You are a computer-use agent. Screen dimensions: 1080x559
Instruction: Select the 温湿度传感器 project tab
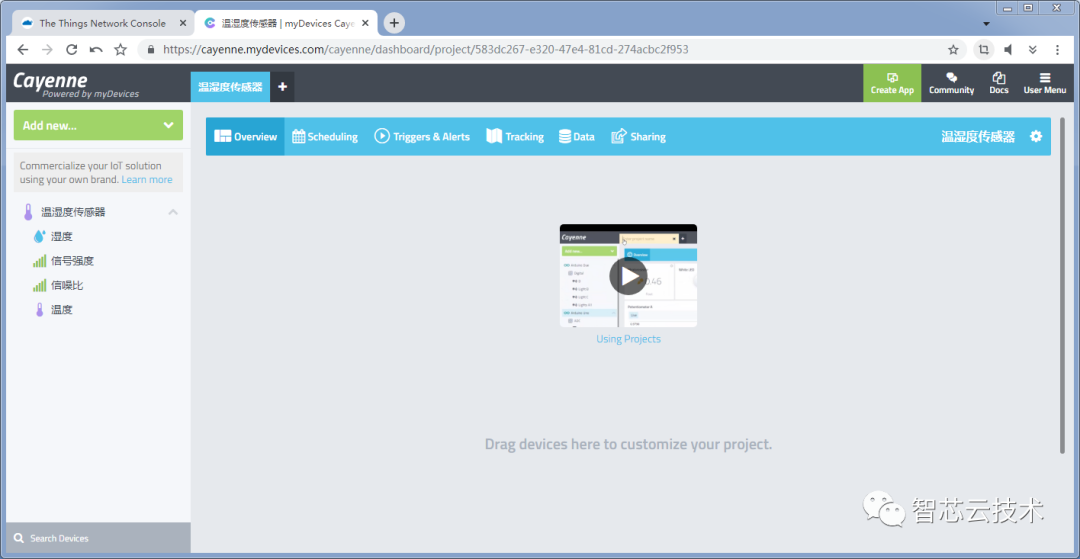230,87
